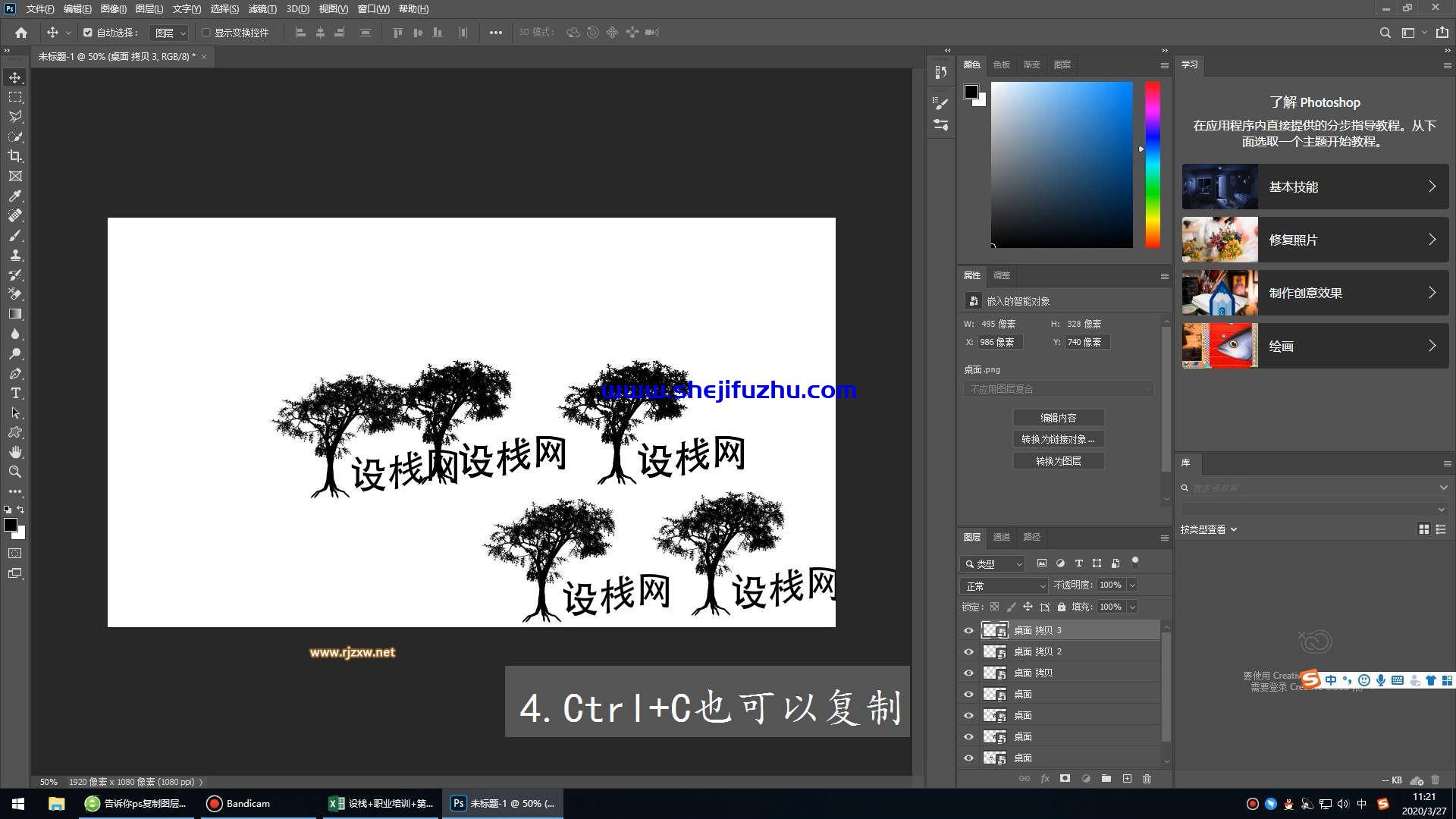Open Bandicam from the taskbar
The height and width of the screenshot is (819, 1456).
coord(239,803)
